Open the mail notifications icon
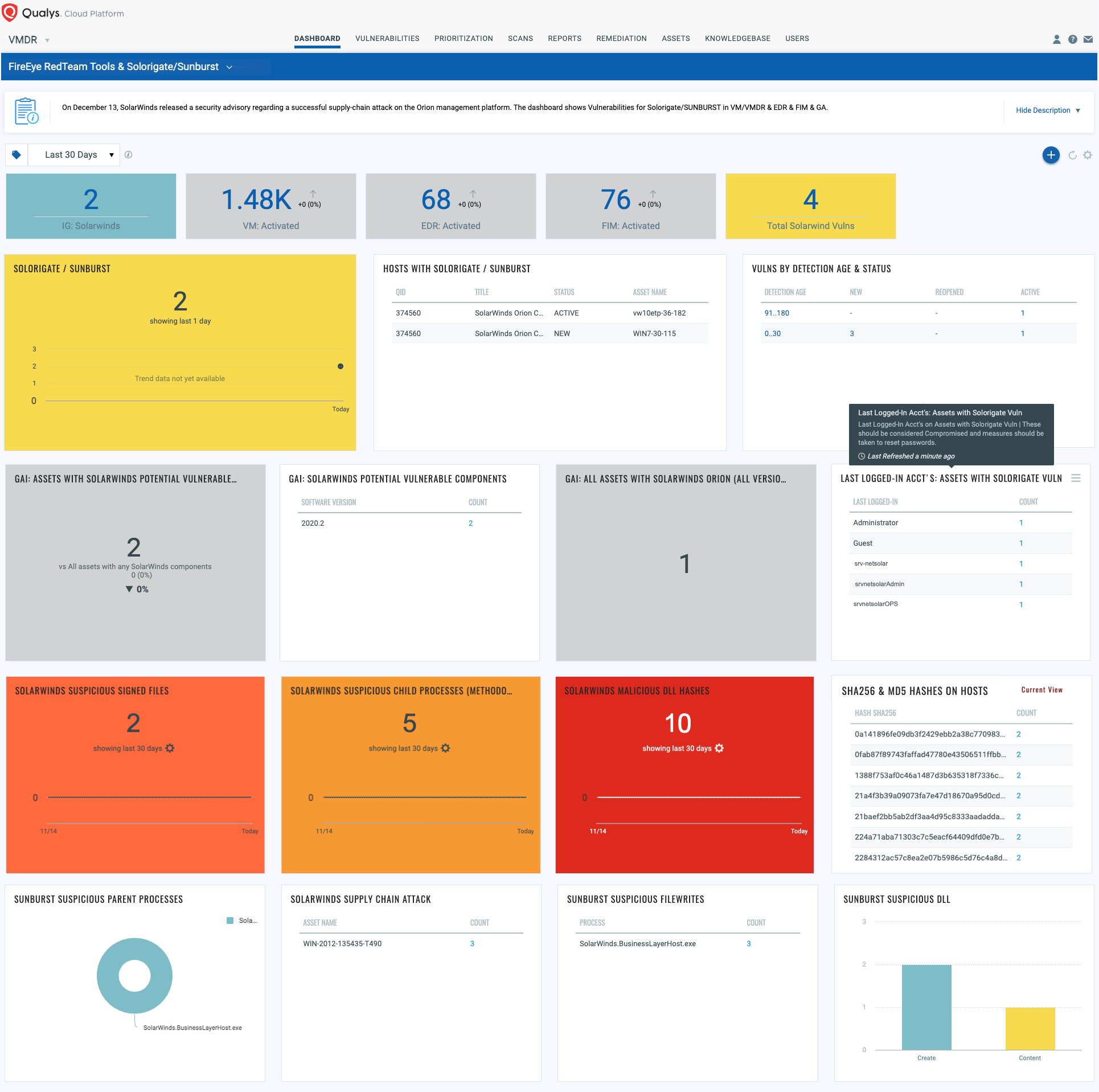1099x1092 pixels. pyautogui.click(x=1089, y=39)
